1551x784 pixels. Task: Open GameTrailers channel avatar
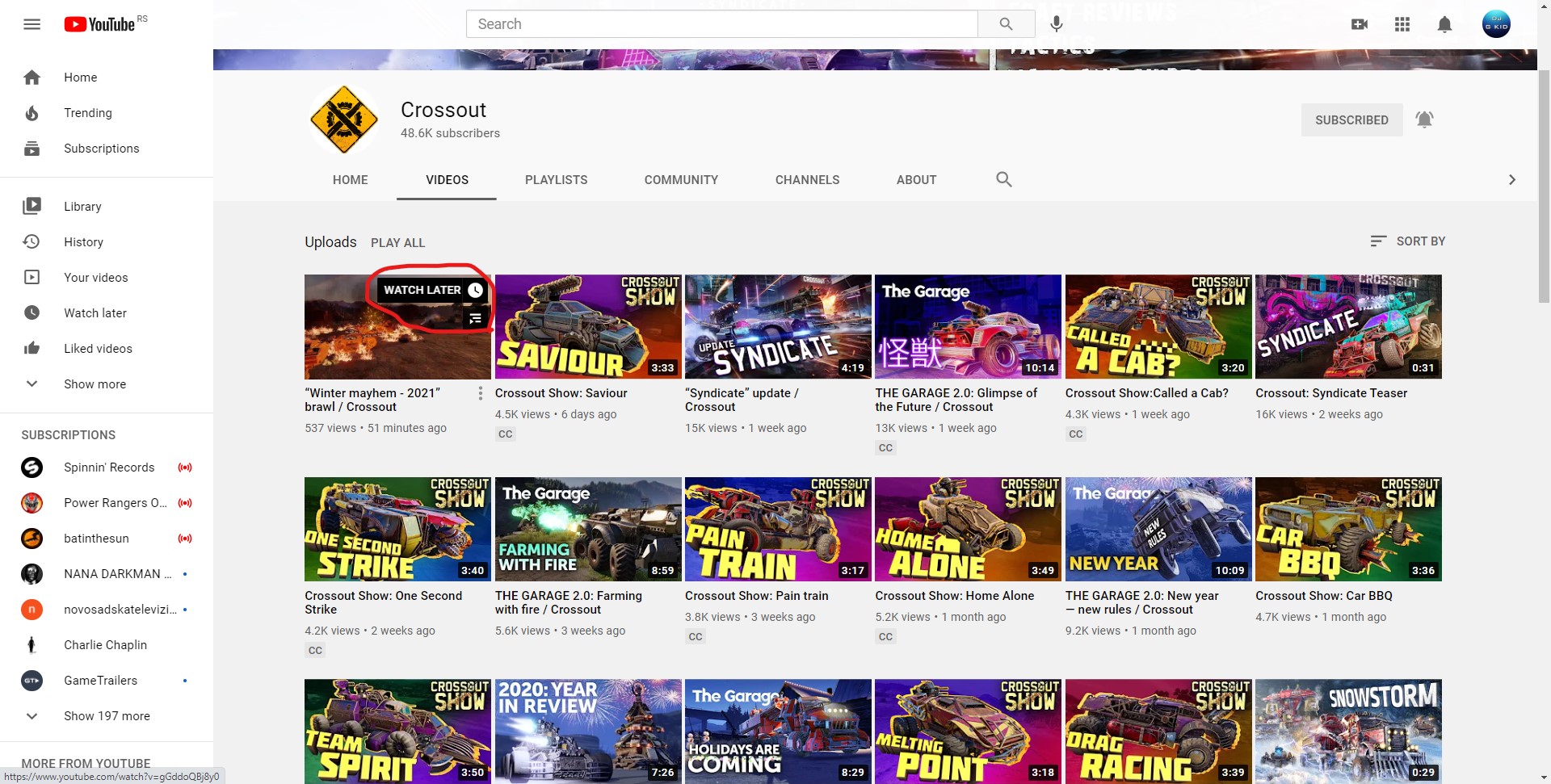pyautogui.click(x=32, y=681)
